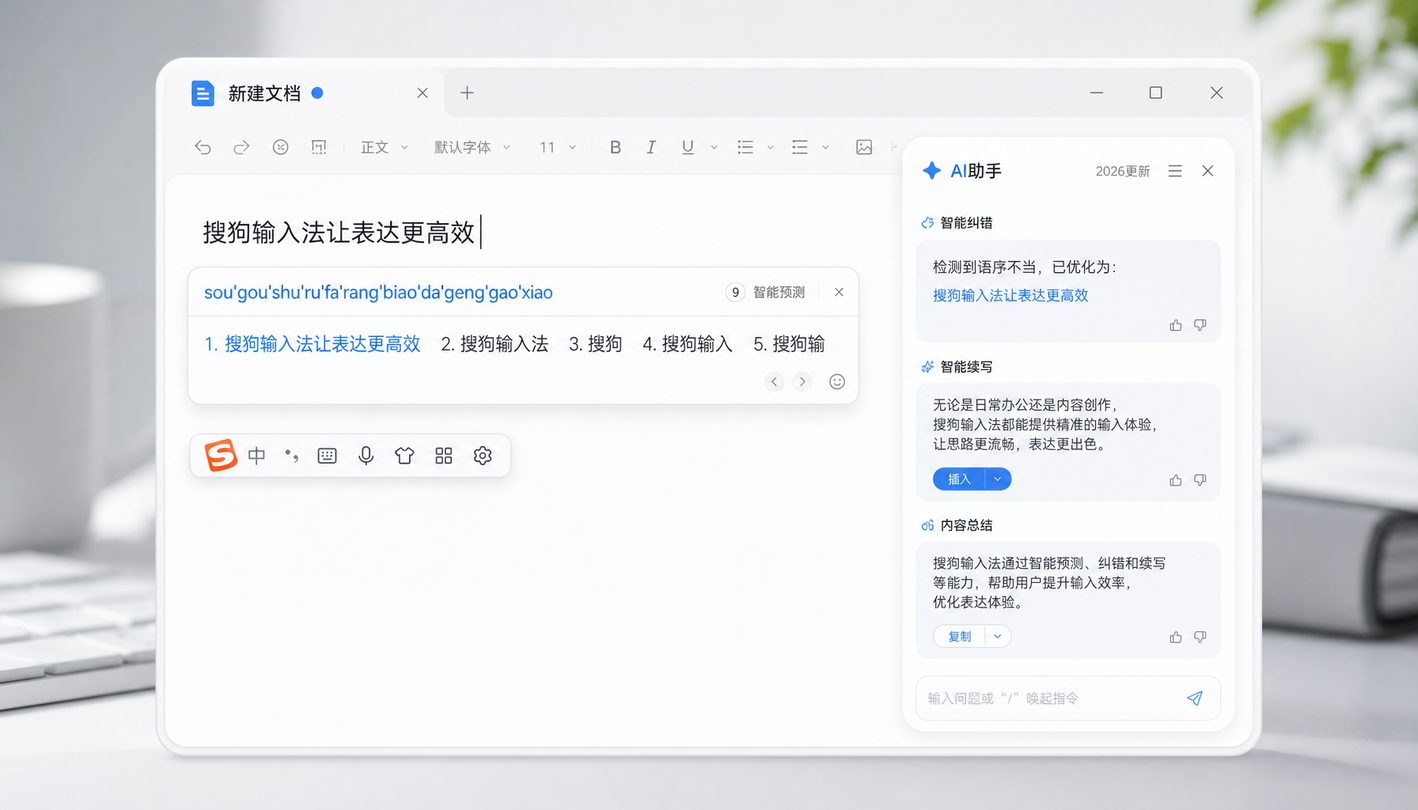The height and width of the screenshot is (810, 1418).
Task: Open the font size 11 dropdown
Action: pyautogui.click(x=558, y=147)
